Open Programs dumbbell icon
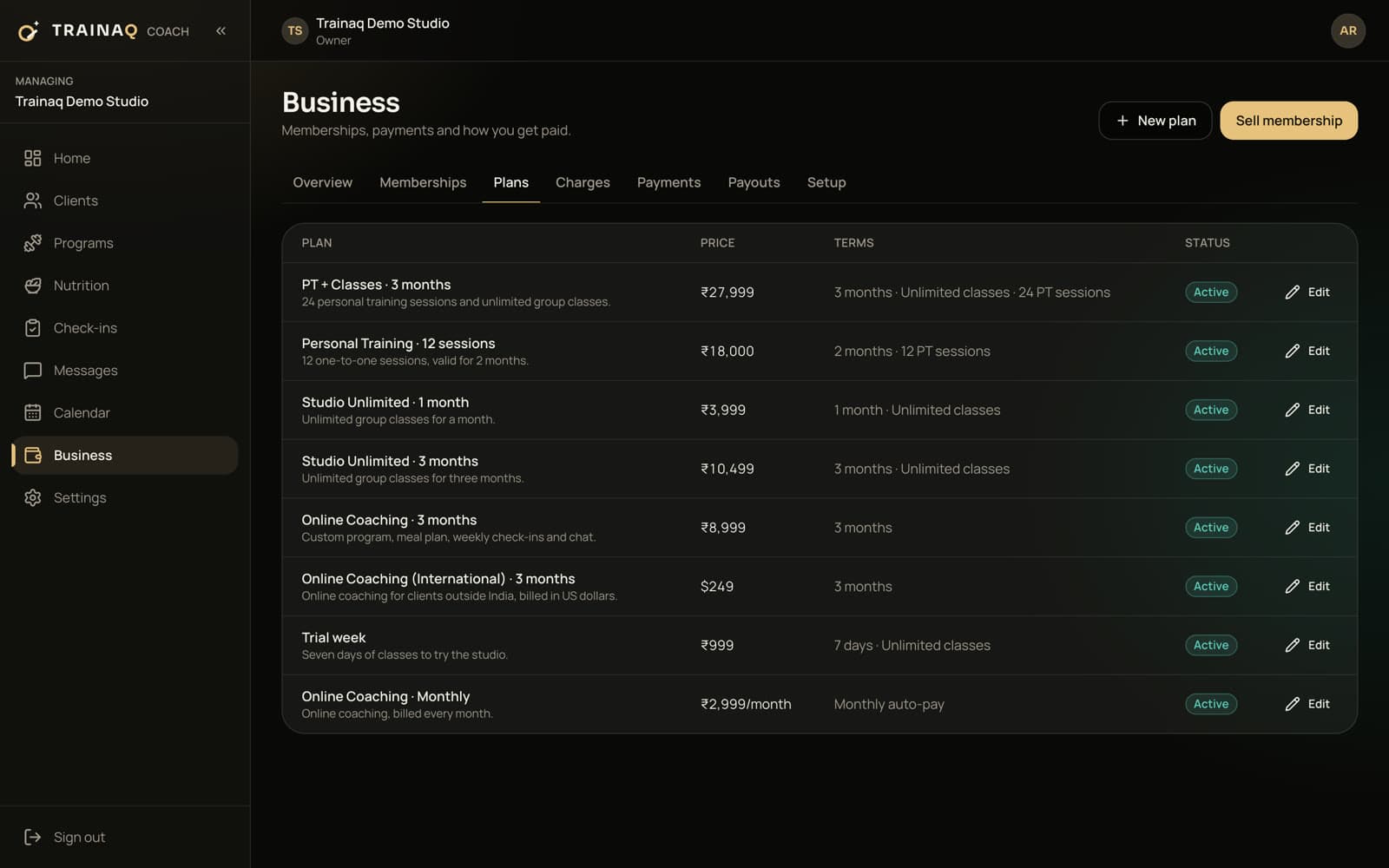 [33, 243]
